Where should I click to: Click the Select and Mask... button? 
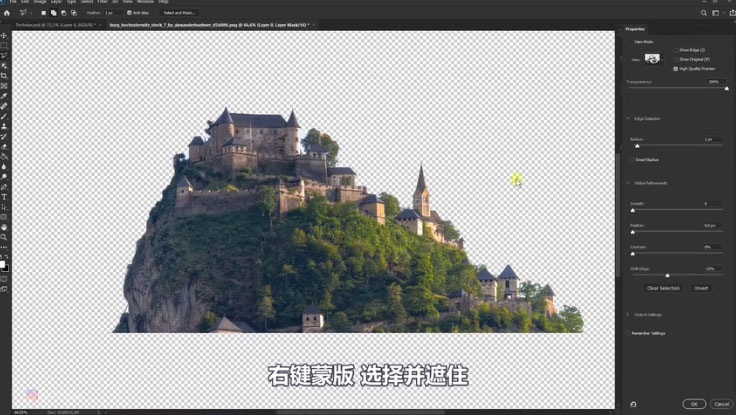[x=179, y=13]
